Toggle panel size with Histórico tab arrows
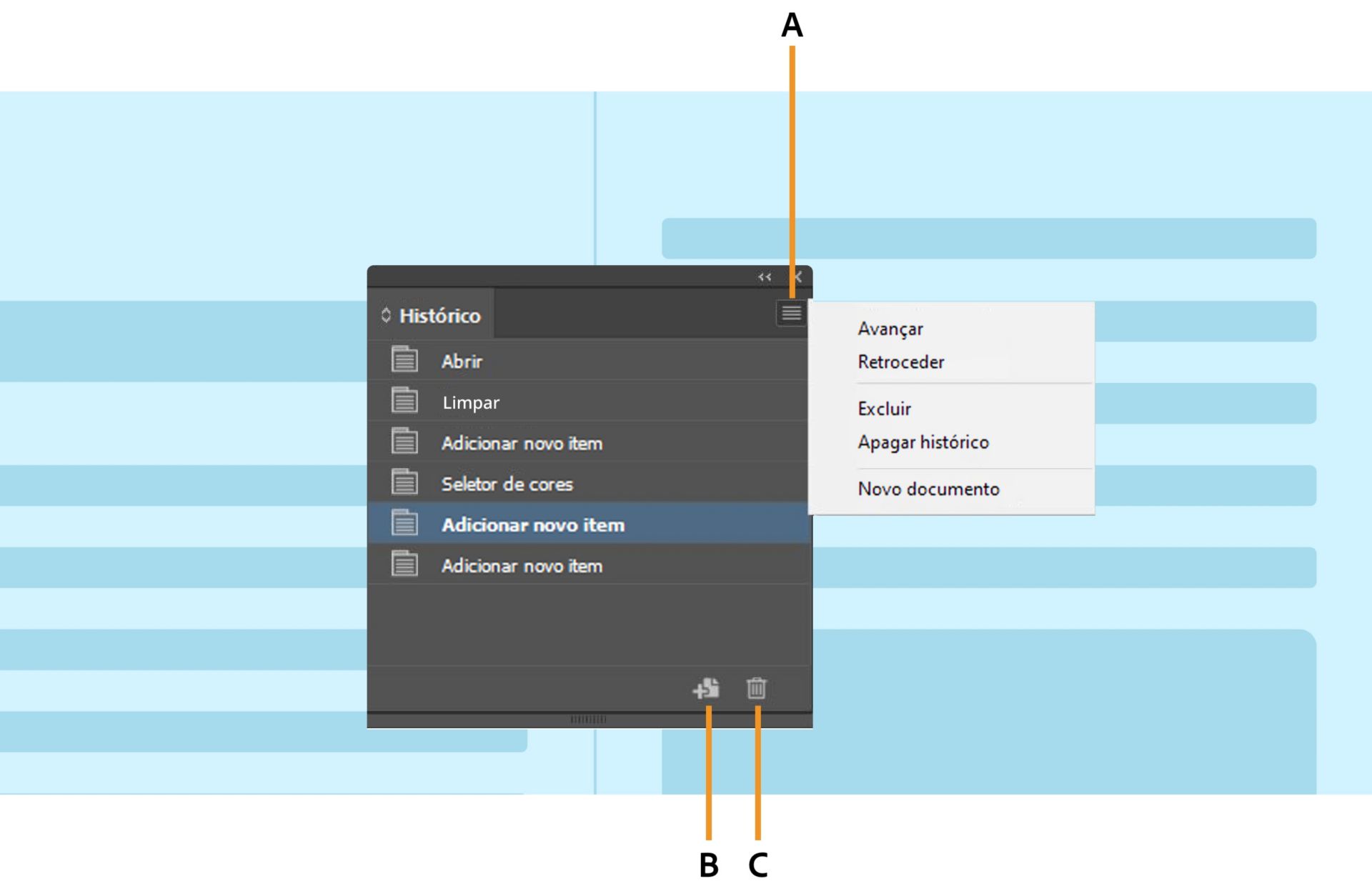Screen dimensions: 1372x886 pyautogui.click(x=386, y=315)
